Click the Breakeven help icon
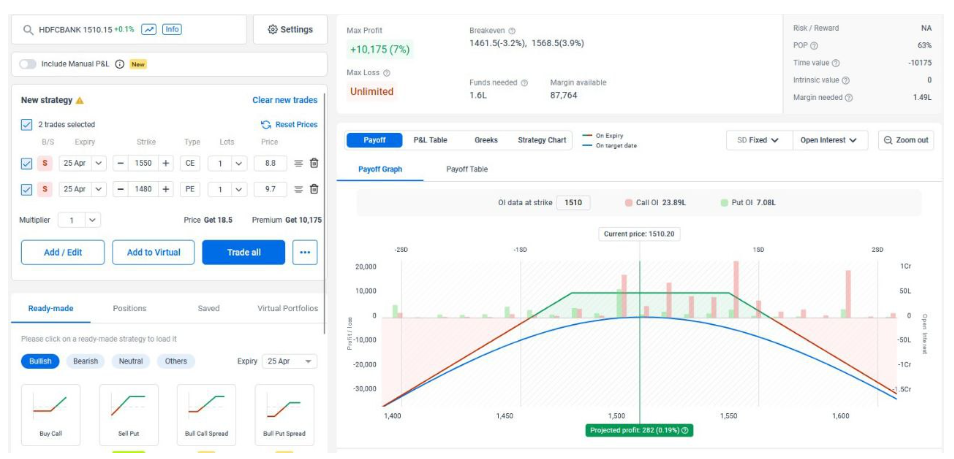This screenshot has width=954, height=459. point(512,31)
